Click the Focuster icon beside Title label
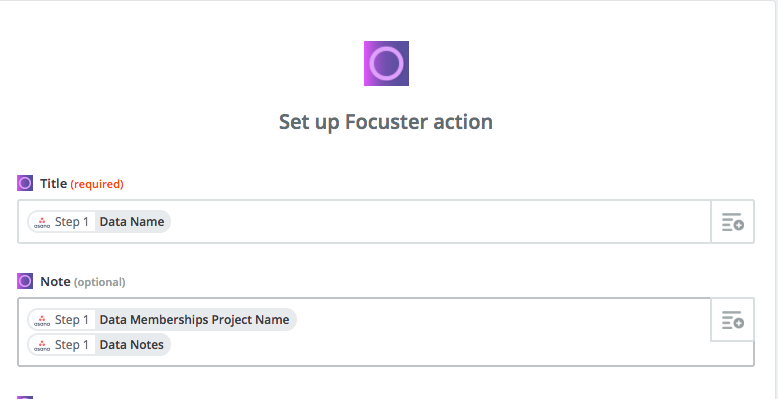 [x=25, y=183]
